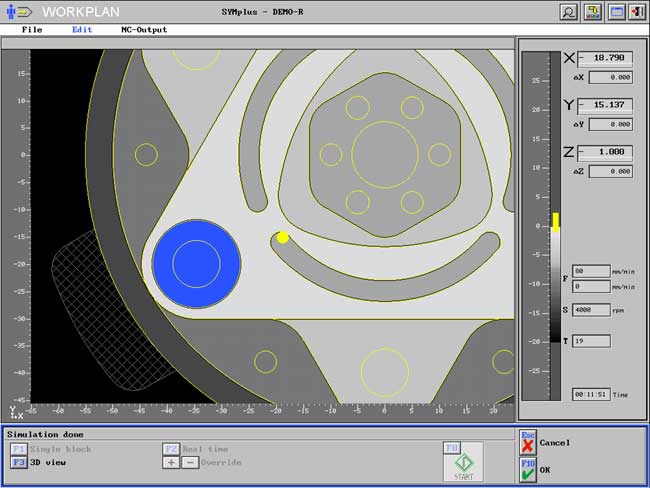The image size is (650, 488).
Task: Toggle F1 Single block mode
Action: pos(19,449)
